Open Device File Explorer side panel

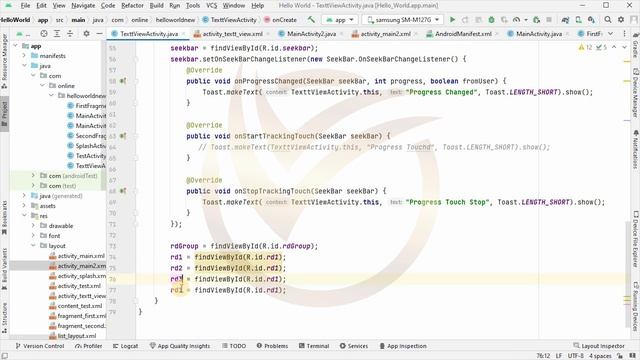point(636,239)
